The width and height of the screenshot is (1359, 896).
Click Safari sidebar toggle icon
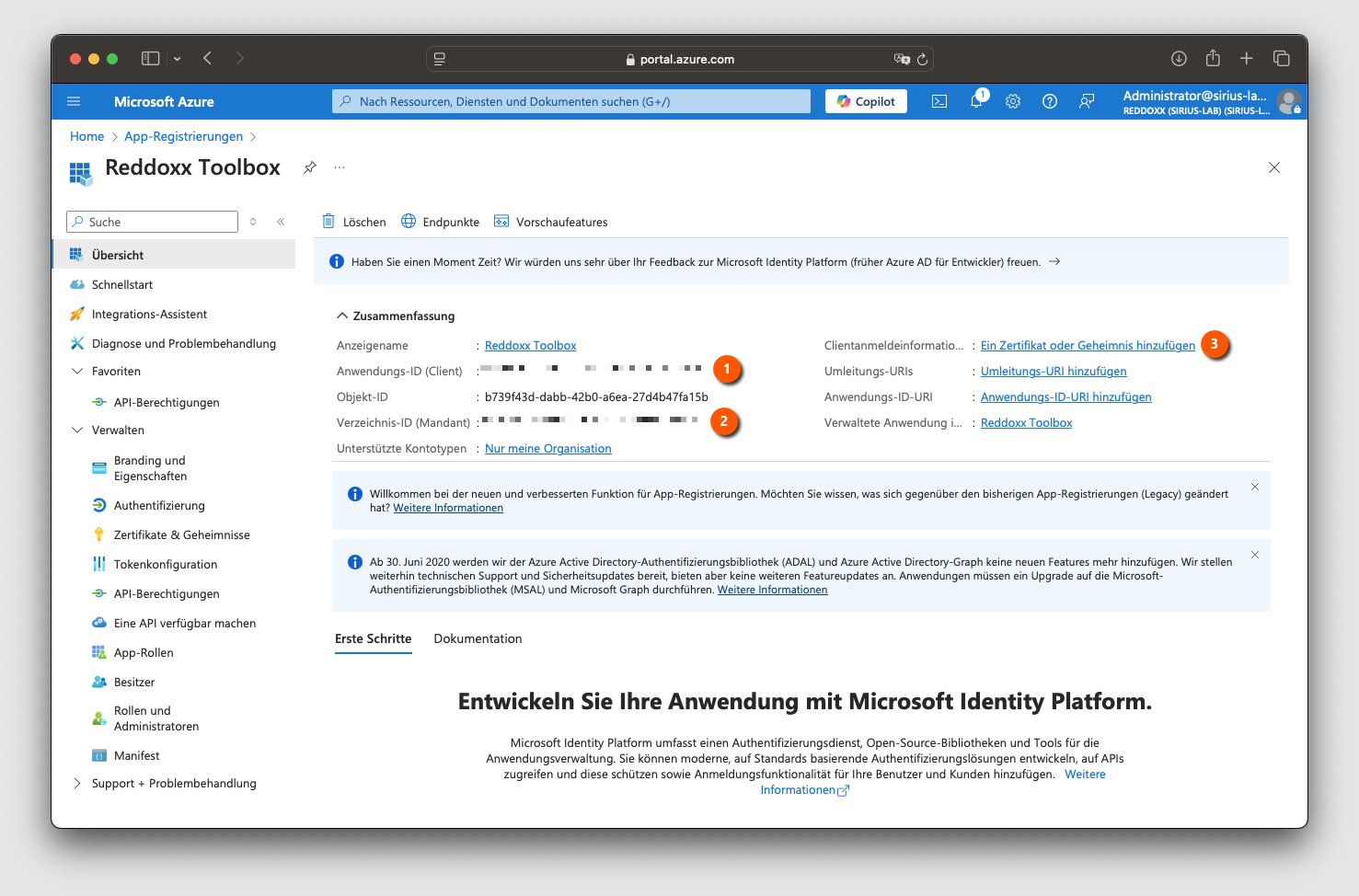[x=150, y=58]
